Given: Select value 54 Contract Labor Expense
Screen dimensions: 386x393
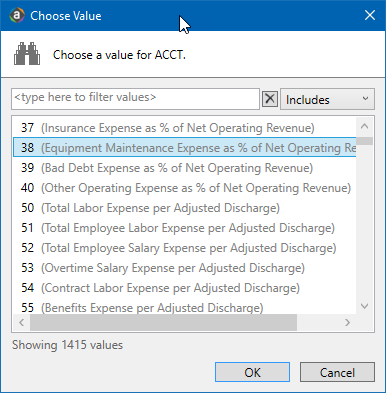Looking at the screenshot, I should pos(185,288).
